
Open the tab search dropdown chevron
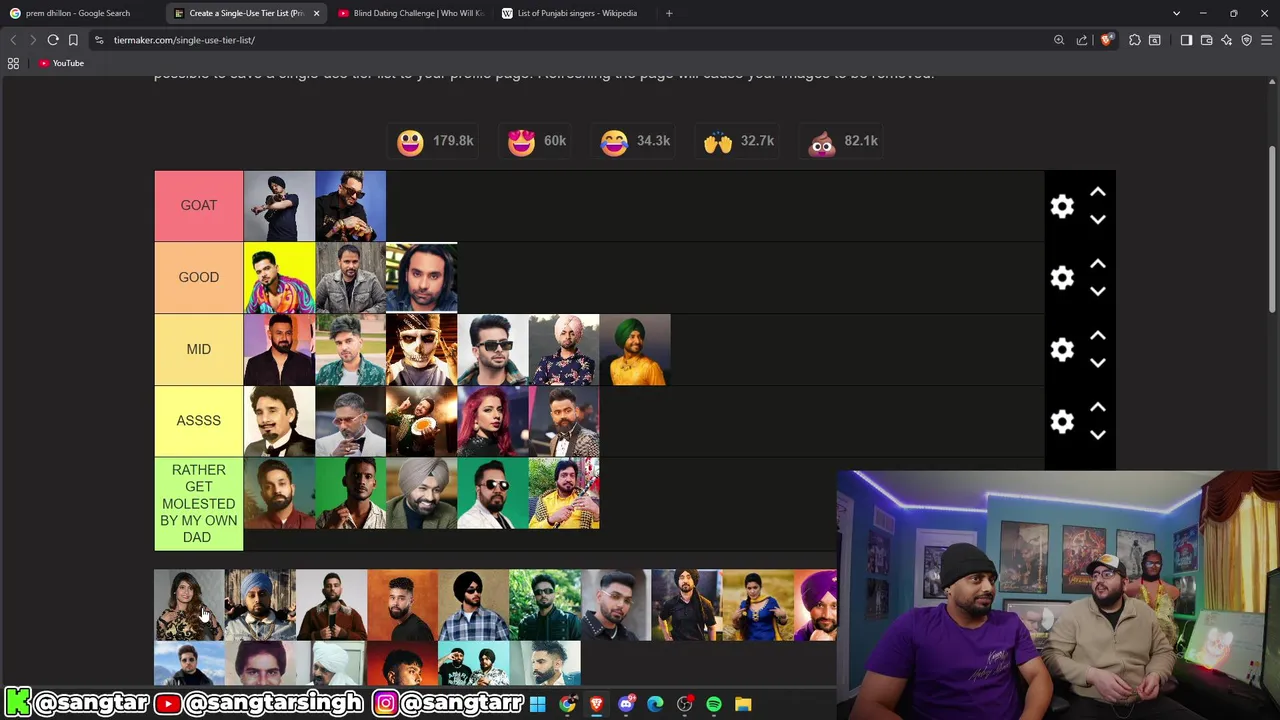tap(1176, 13)
